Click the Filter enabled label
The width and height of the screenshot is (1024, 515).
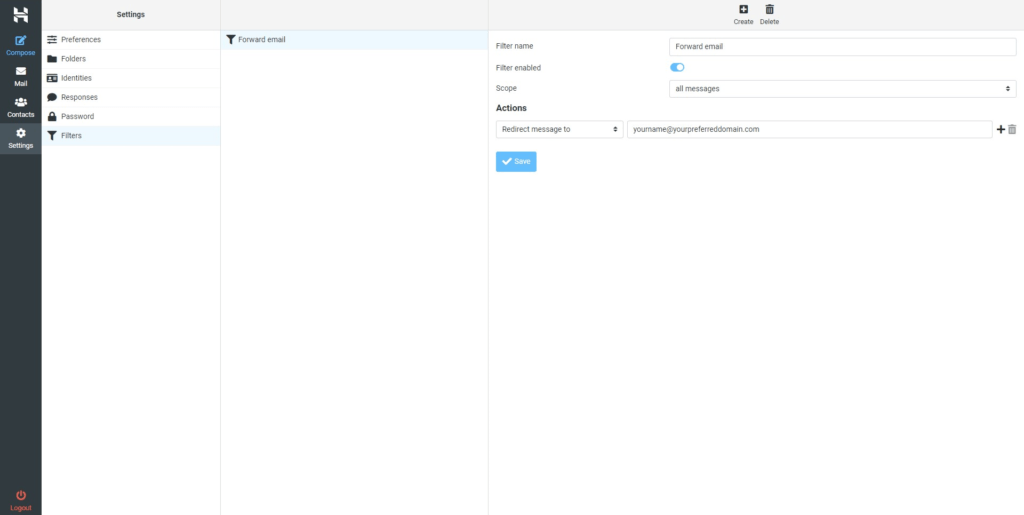pos(519,67)
